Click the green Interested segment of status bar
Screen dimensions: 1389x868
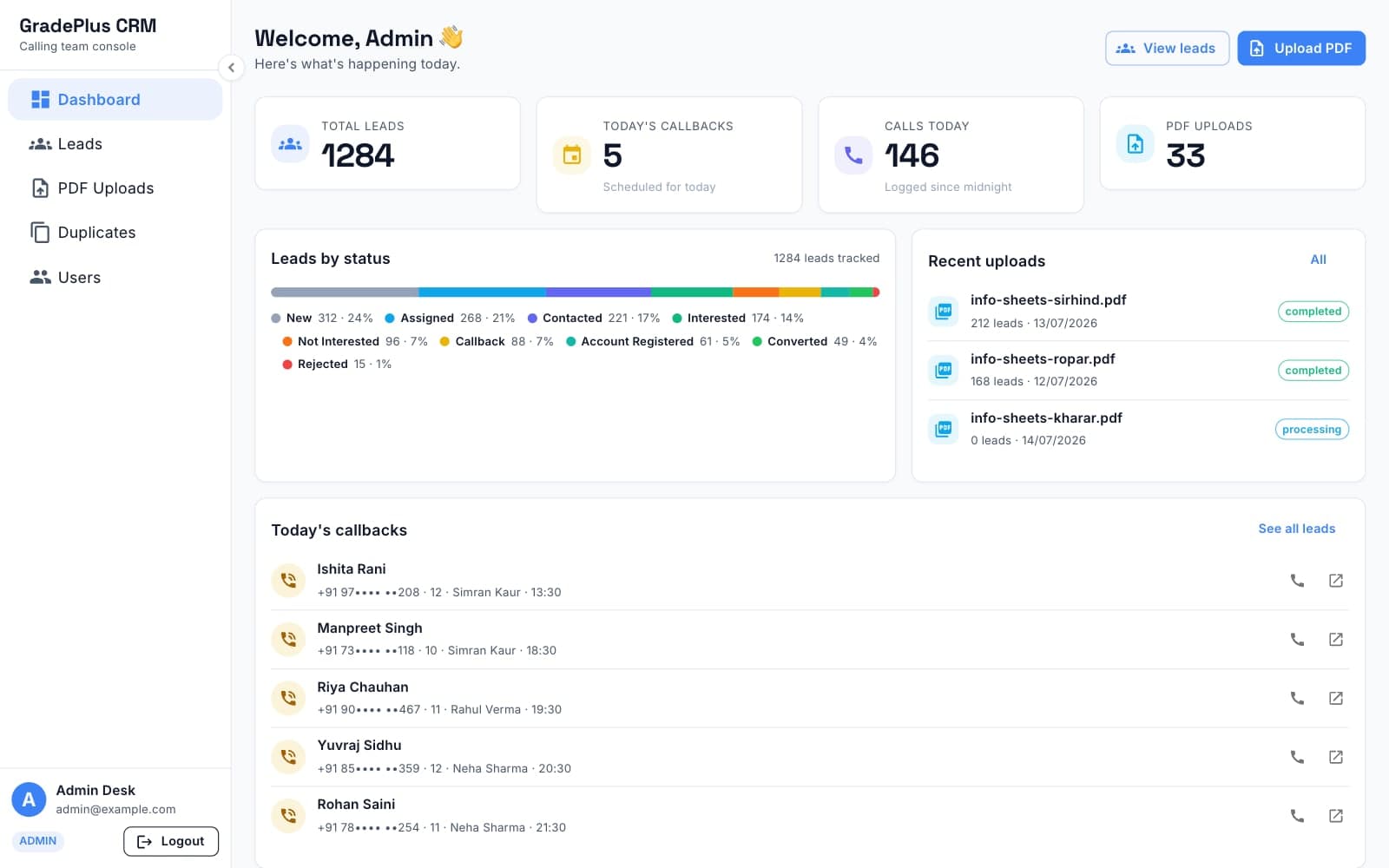click(x=692, y=293)
